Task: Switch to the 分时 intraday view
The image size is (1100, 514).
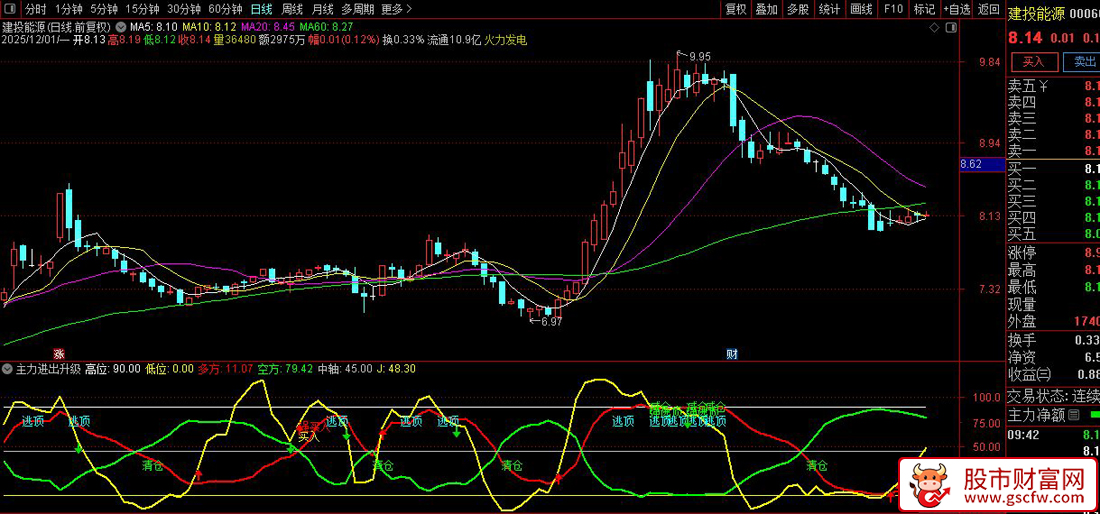Action: [35, 10]
